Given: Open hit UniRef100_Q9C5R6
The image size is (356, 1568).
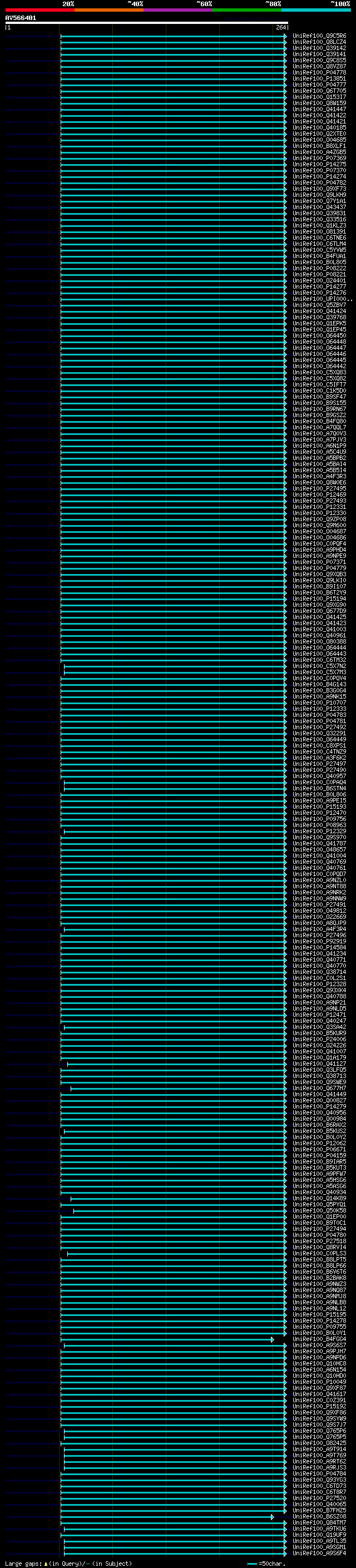Looking at the screenshot, I should tap(319, 36).
